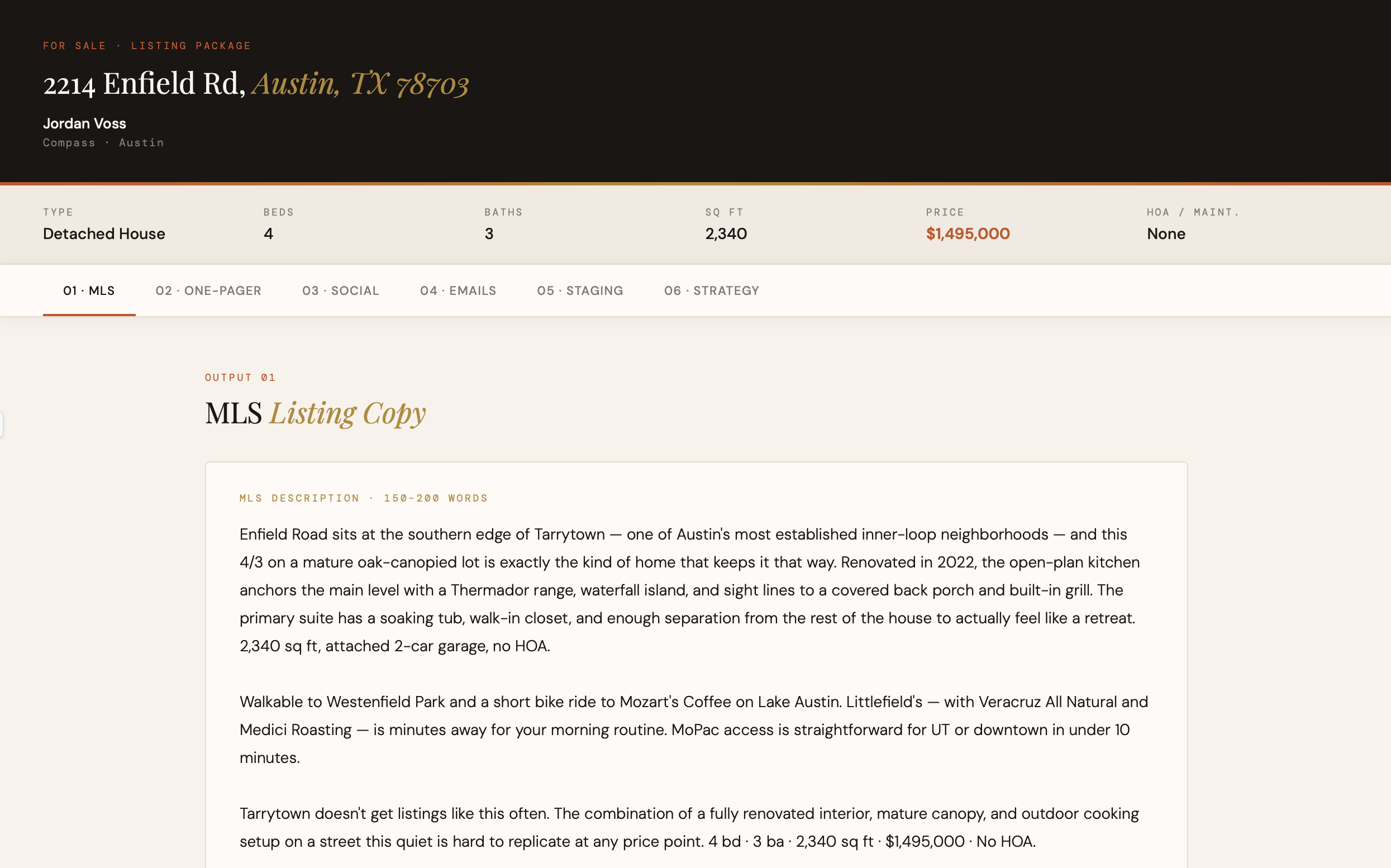Click the price $1,495,000 in stats bar
The width and height of the screenshot is (1391, 868).
pyautogui.click(x=968, y=233)
